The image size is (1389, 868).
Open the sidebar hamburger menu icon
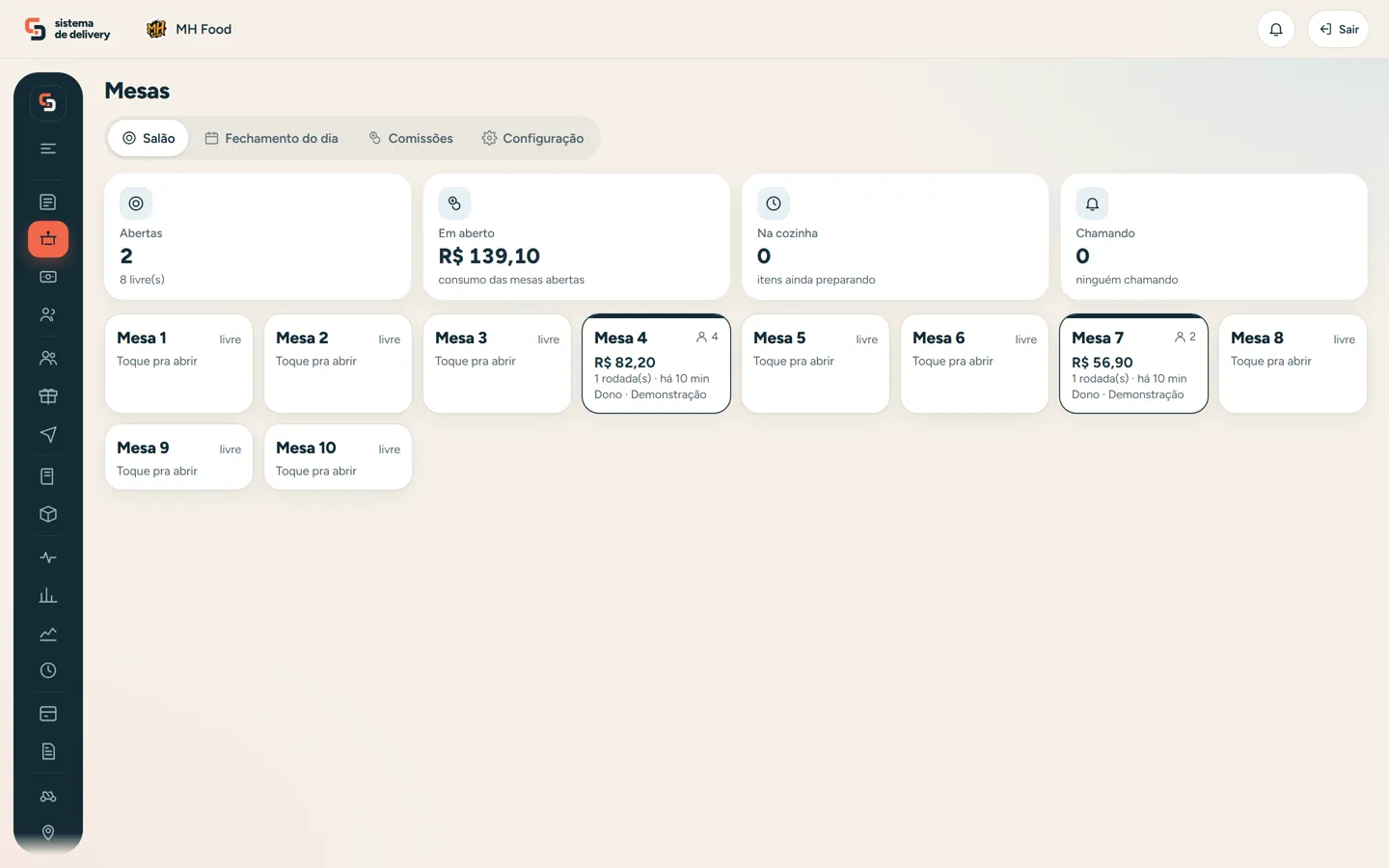click(x=48, y=149)
